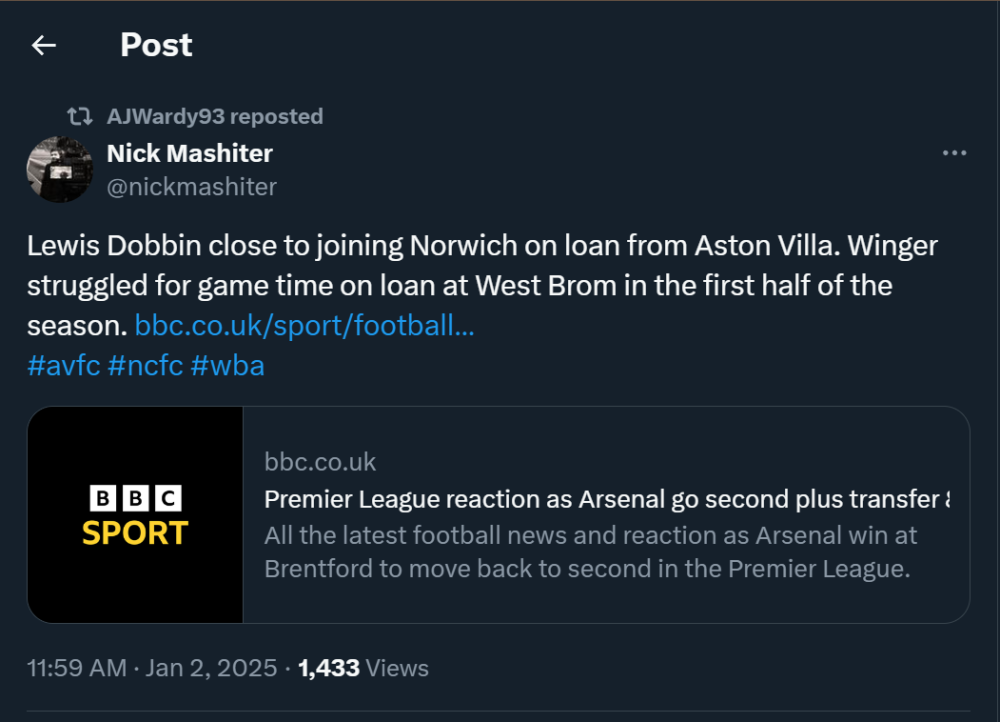
Task: Follow the bbc.co.uk/sport/football link in the post
Action: coord(304,325)
